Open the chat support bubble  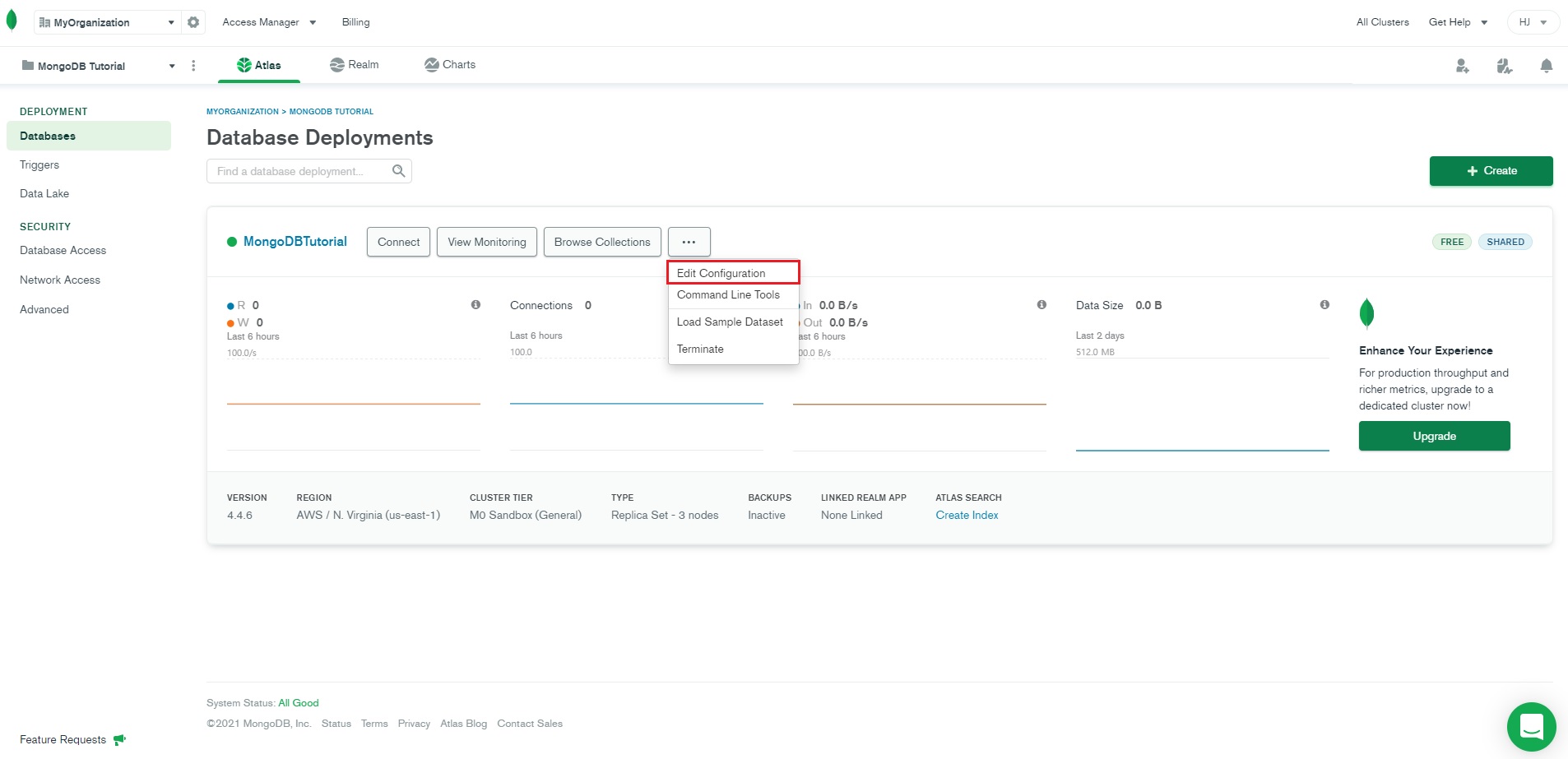tap(1530, 726)
